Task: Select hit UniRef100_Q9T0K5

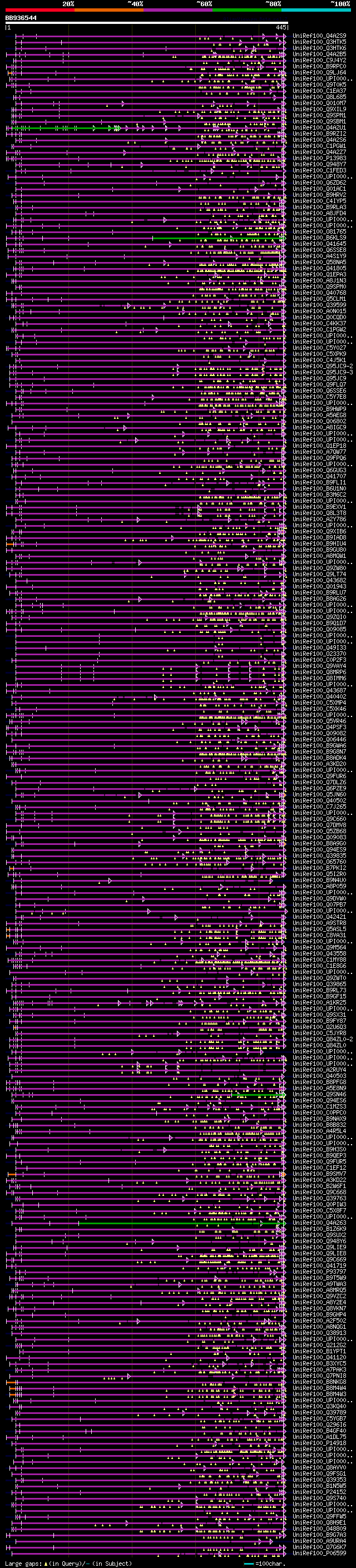Action: (319, 85)
